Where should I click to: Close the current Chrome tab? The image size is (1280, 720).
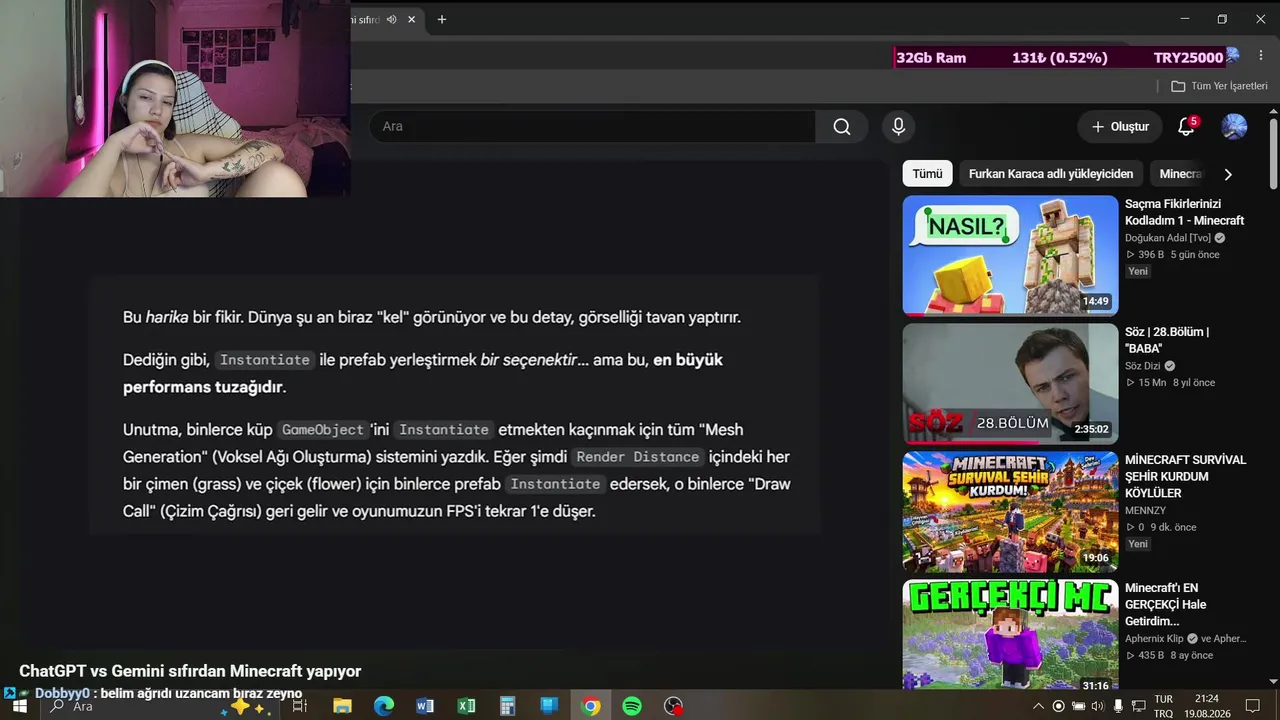[x=411, y=19]
